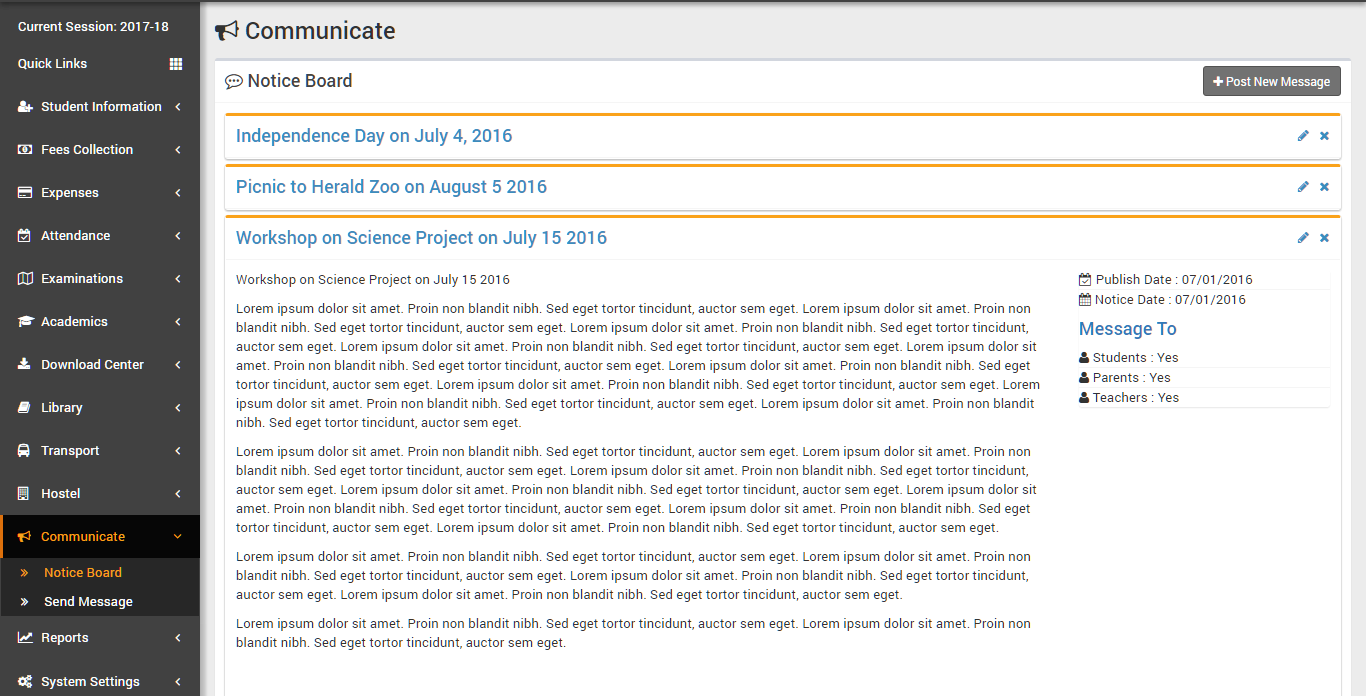This screenshot has width=1366, height=696.
Task: Delete the Independence Day notice
Action: tap(1324, 136)
